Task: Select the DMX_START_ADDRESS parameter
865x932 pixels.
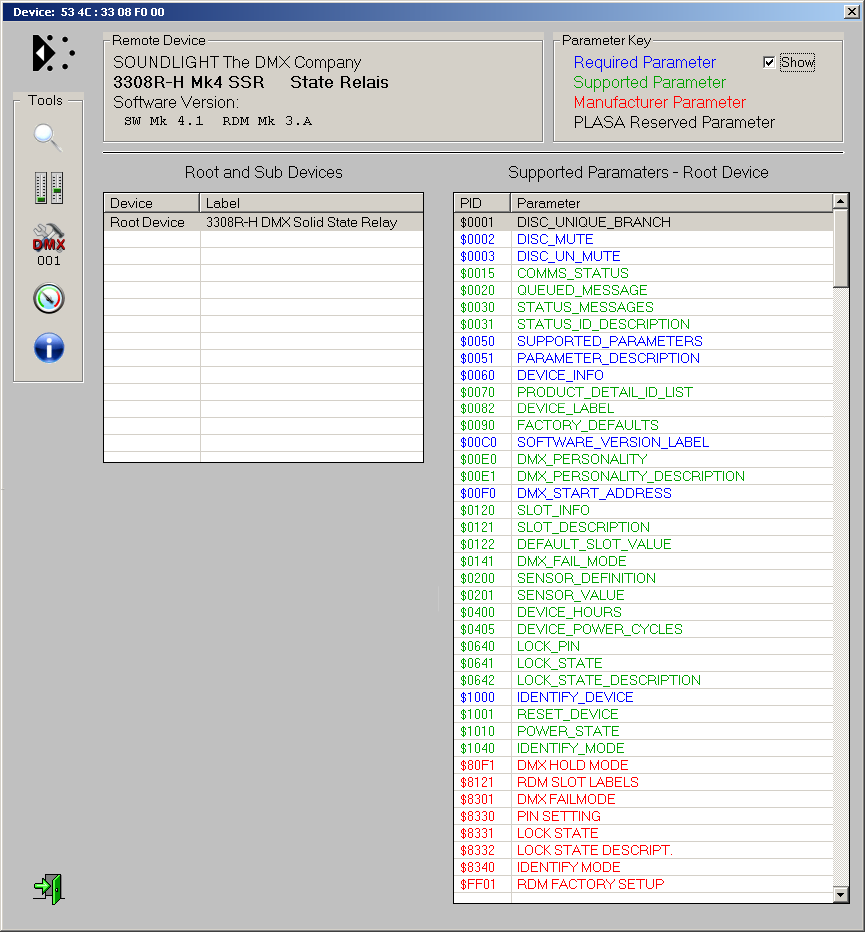Action: [594, 493]
